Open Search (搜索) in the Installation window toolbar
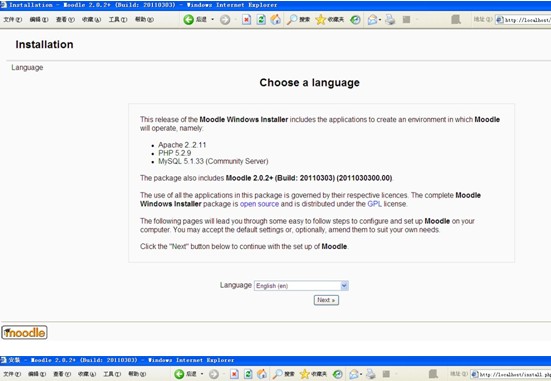 point(298,19)
